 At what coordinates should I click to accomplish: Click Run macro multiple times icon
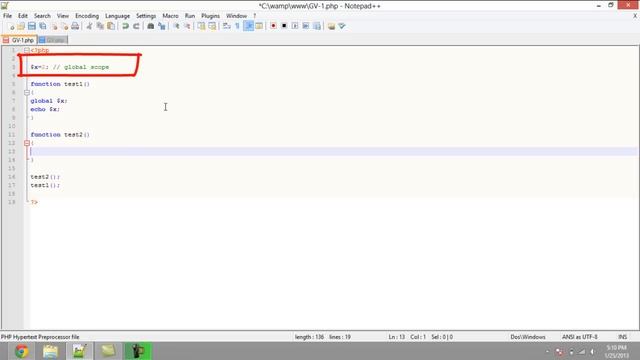tap(306, 26)
